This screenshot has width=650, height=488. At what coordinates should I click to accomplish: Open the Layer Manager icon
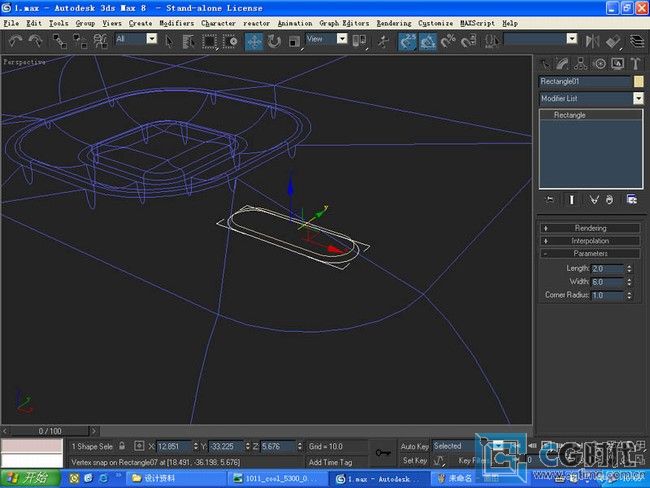(x=637, y=41)
